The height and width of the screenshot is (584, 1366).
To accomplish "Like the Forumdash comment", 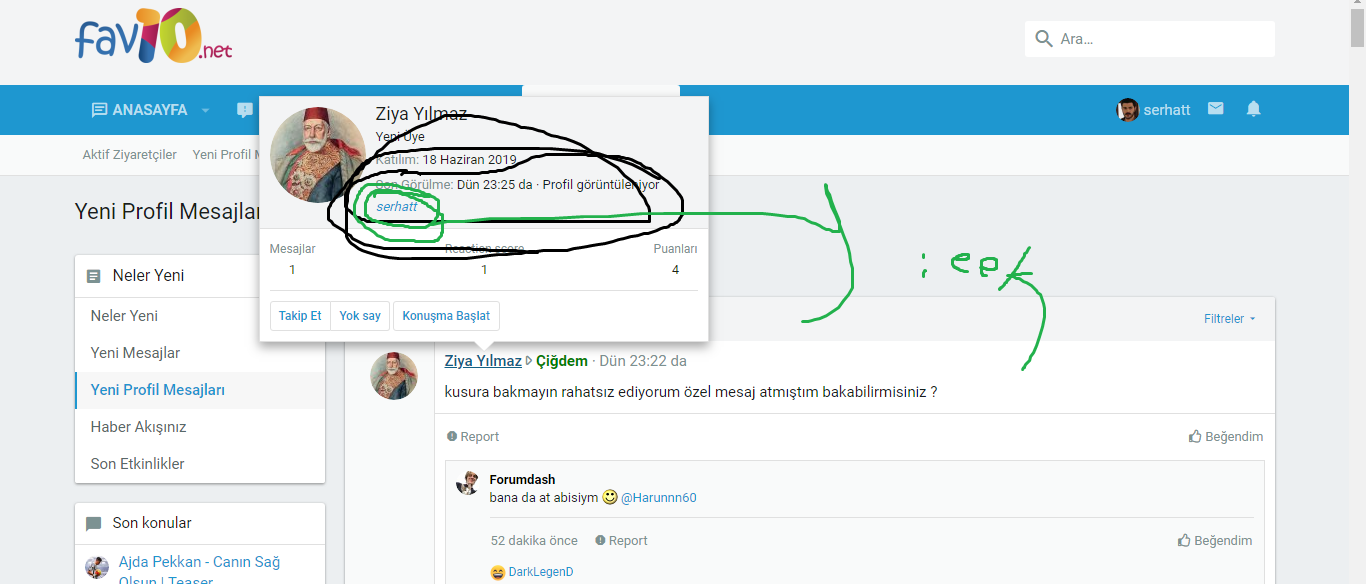I will [x=1214, y=541].
